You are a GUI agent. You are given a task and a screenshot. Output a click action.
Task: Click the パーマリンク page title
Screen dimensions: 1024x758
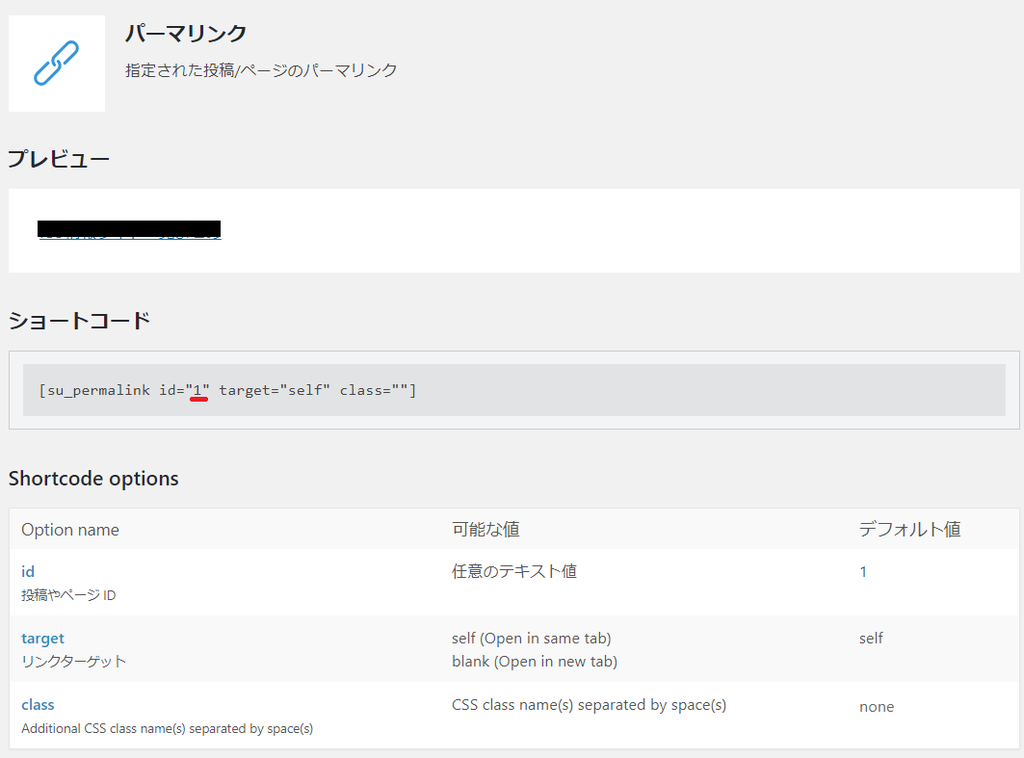pos(185,33)
